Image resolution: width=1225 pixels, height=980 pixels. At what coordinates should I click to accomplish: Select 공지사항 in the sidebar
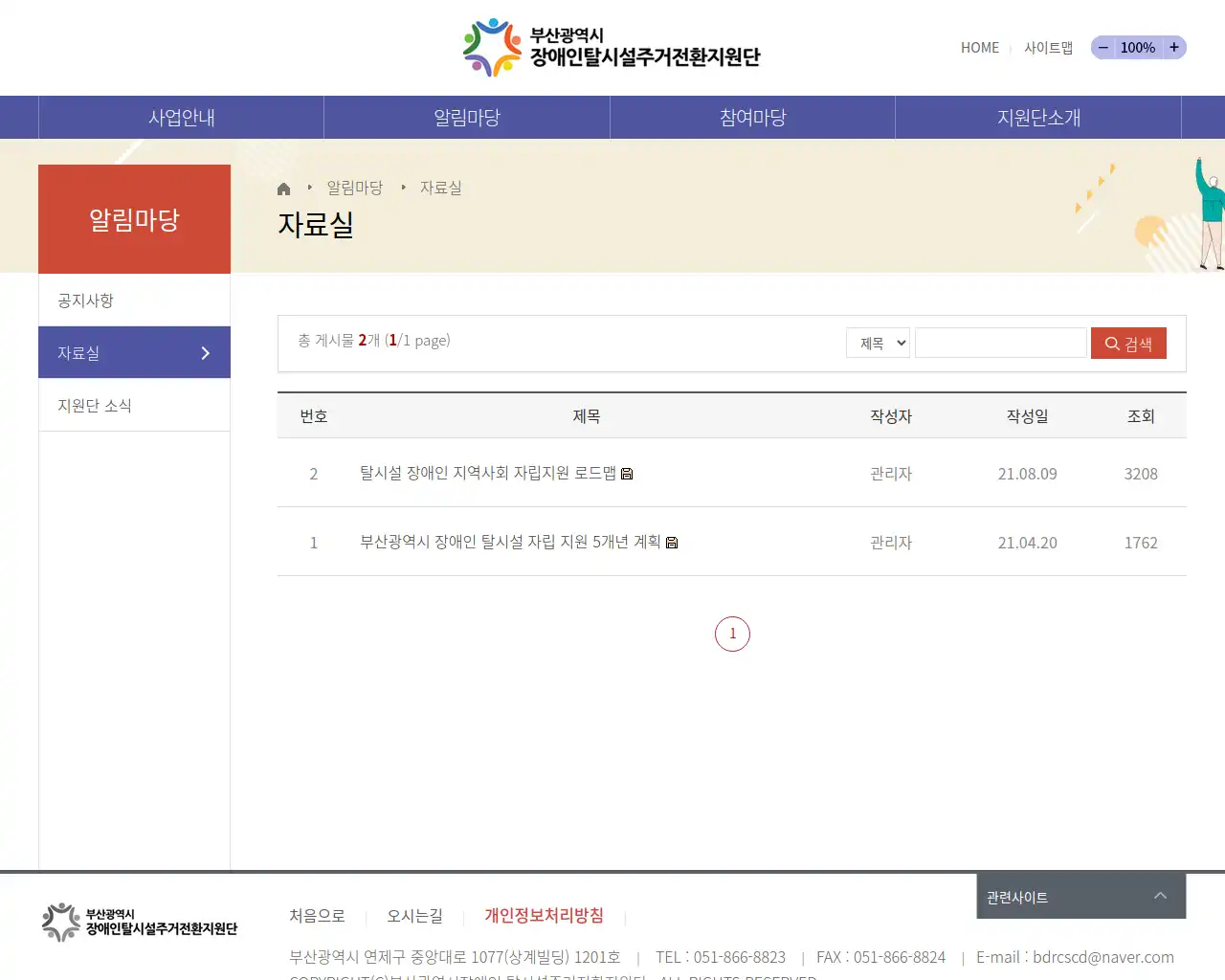[x=134, y=301]
